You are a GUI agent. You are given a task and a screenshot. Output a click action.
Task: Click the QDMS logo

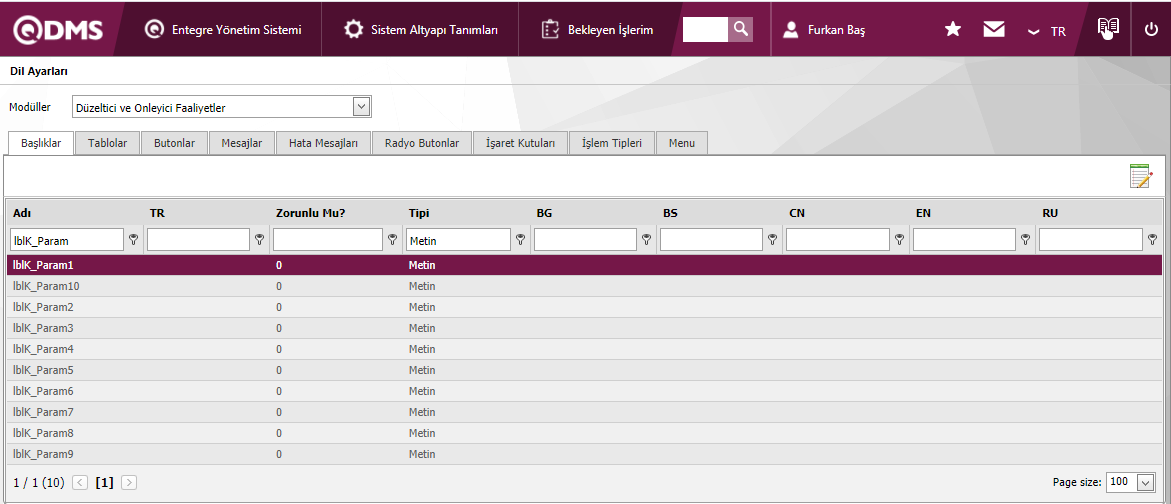pyautogui.click(x=57, y=30)
